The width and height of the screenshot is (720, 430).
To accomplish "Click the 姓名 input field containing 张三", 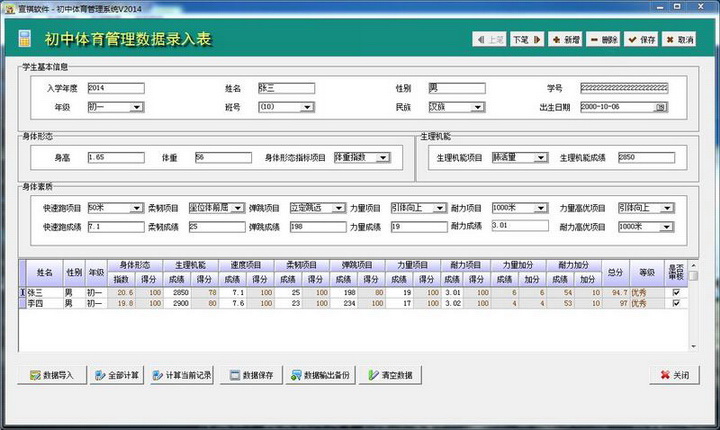I will [x=285, y=88].
